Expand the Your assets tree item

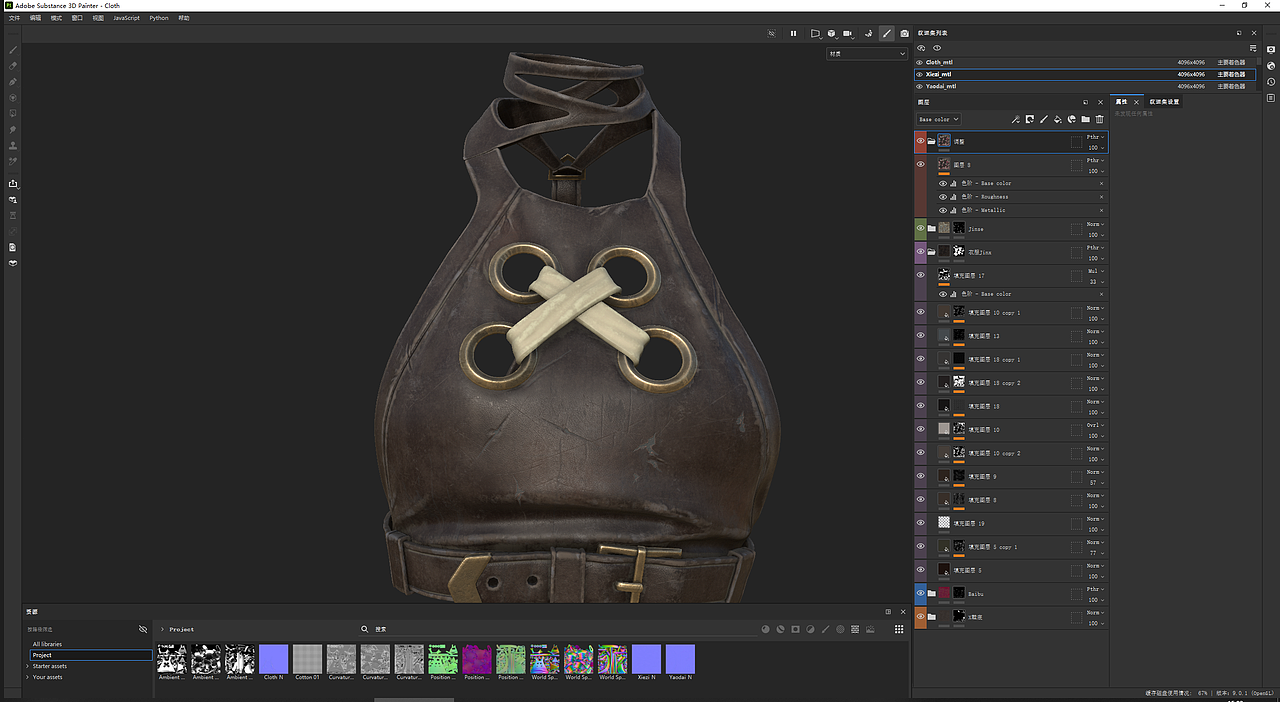coord(29,677)
